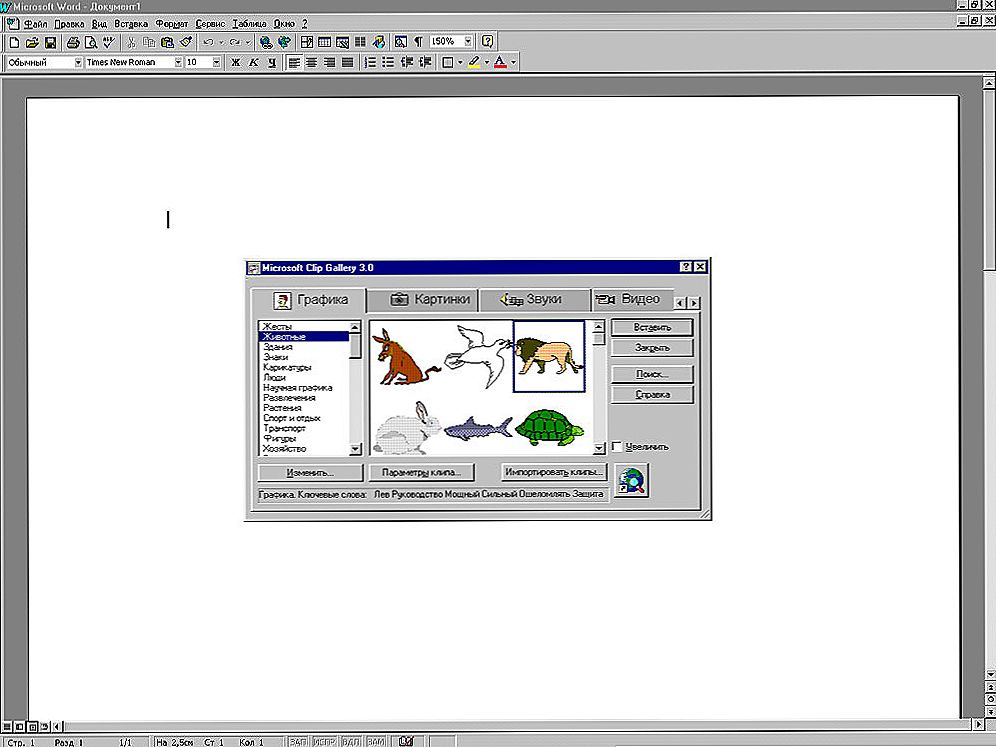
Task: Click the Поиск... button
Action: pos(652,374)
